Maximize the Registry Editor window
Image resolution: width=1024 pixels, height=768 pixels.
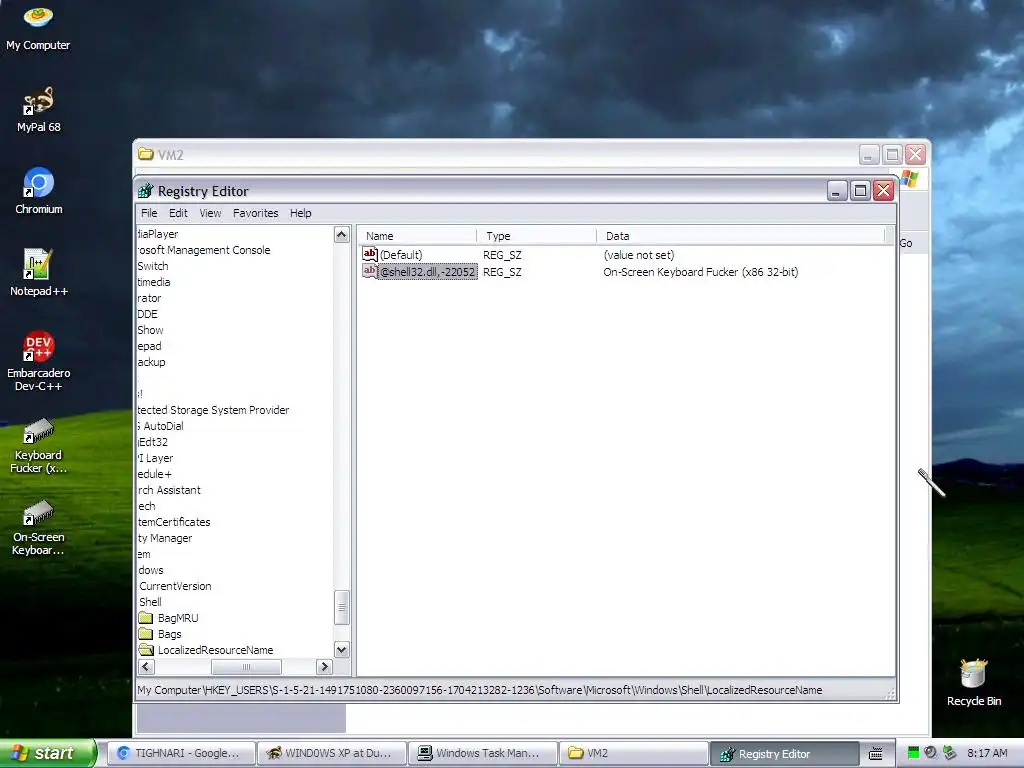[860, 190]
